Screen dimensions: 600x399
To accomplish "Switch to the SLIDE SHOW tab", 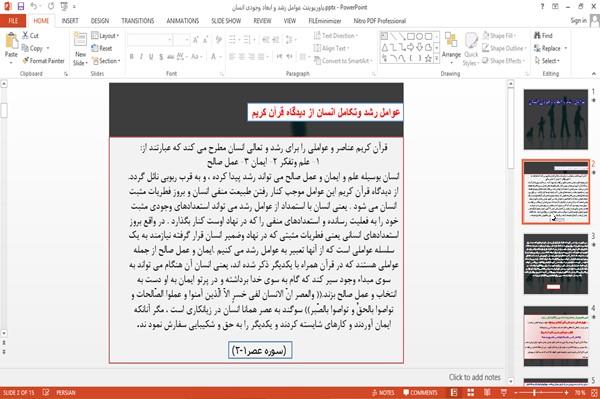I will coord(226,21).
